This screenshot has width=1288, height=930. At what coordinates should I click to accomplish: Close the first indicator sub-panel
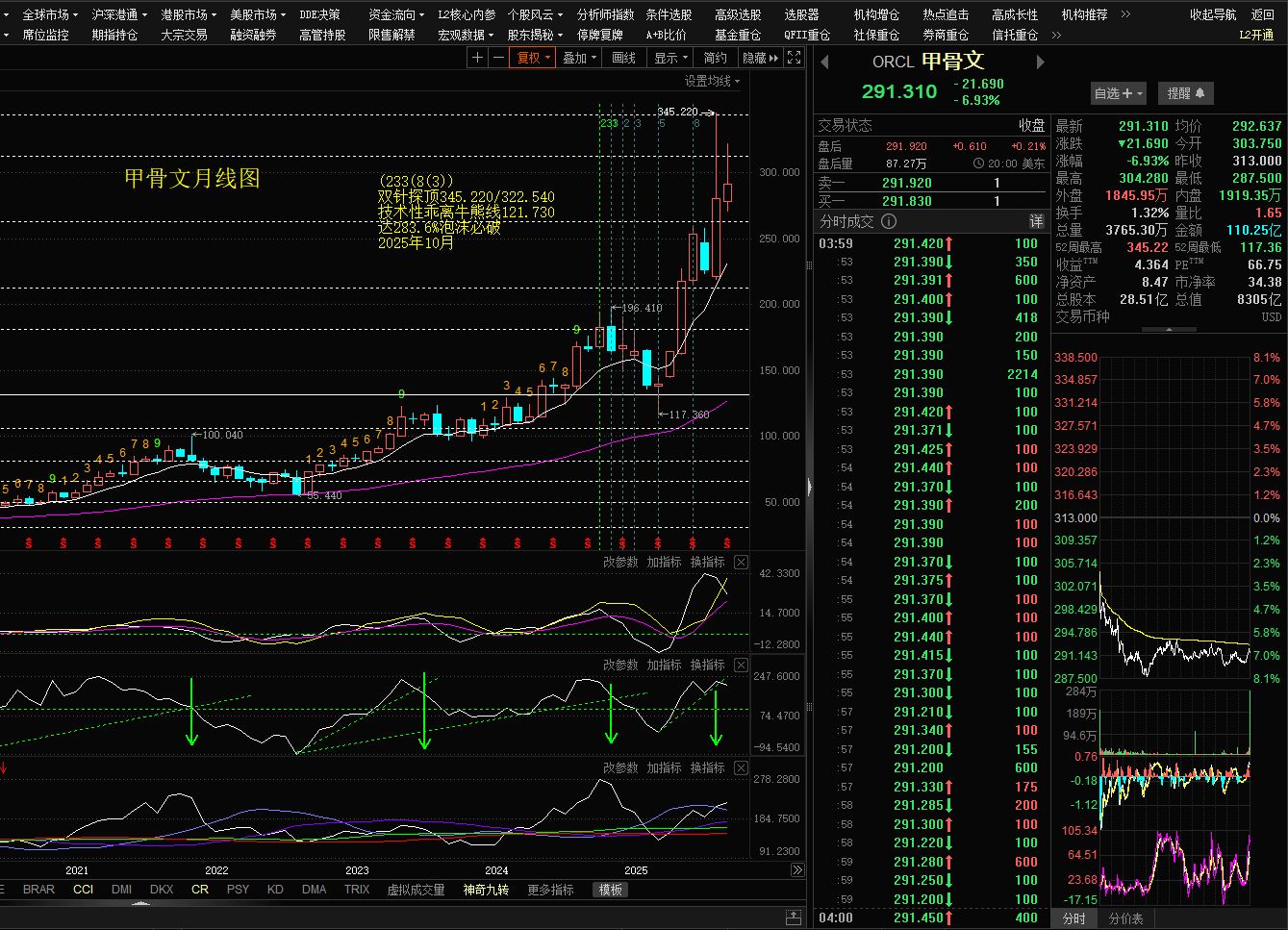(x=741, y=562)
